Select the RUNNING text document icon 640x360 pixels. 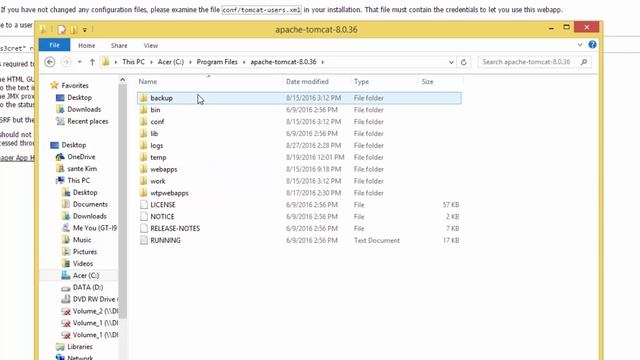[144, 240]
